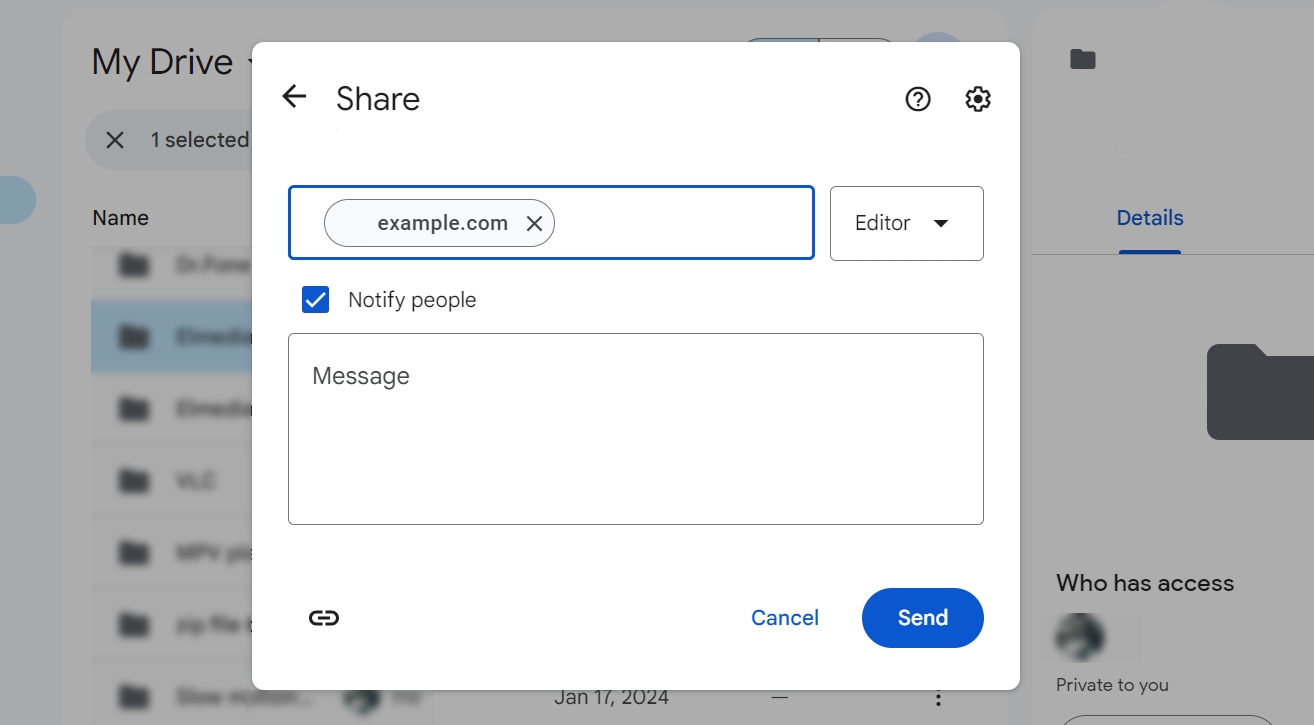Viewport: 1314px width, 725px height.
Task: Click the Copy link icon
Action: 323,617
